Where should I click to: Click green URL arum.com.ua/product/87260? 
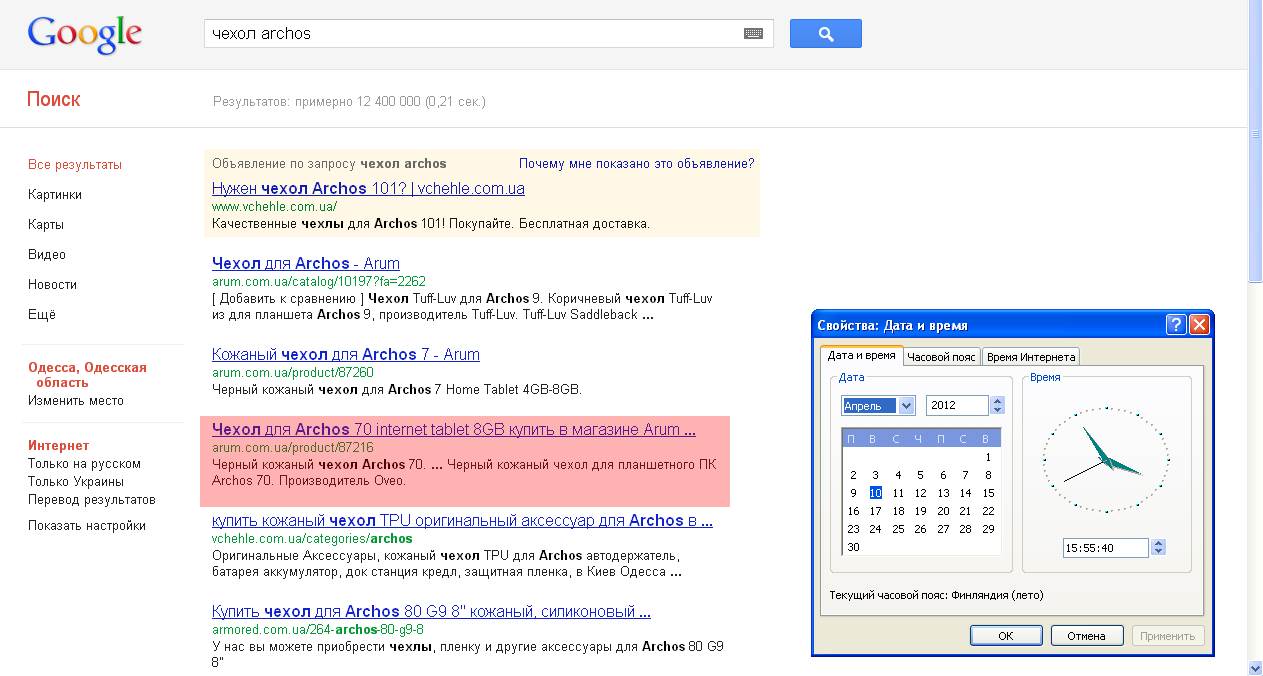292,372
